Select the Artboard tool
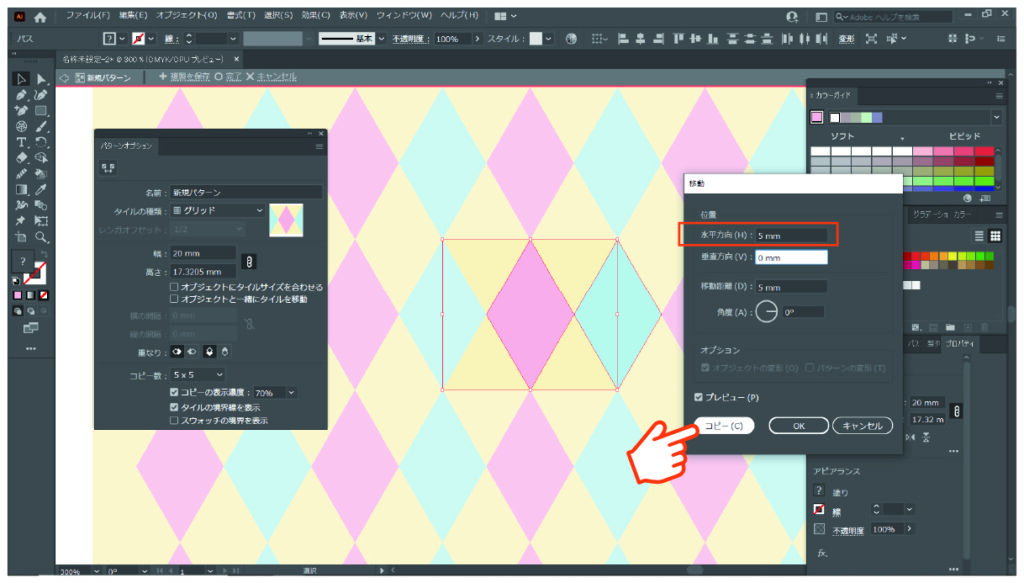 coord(21,237)
